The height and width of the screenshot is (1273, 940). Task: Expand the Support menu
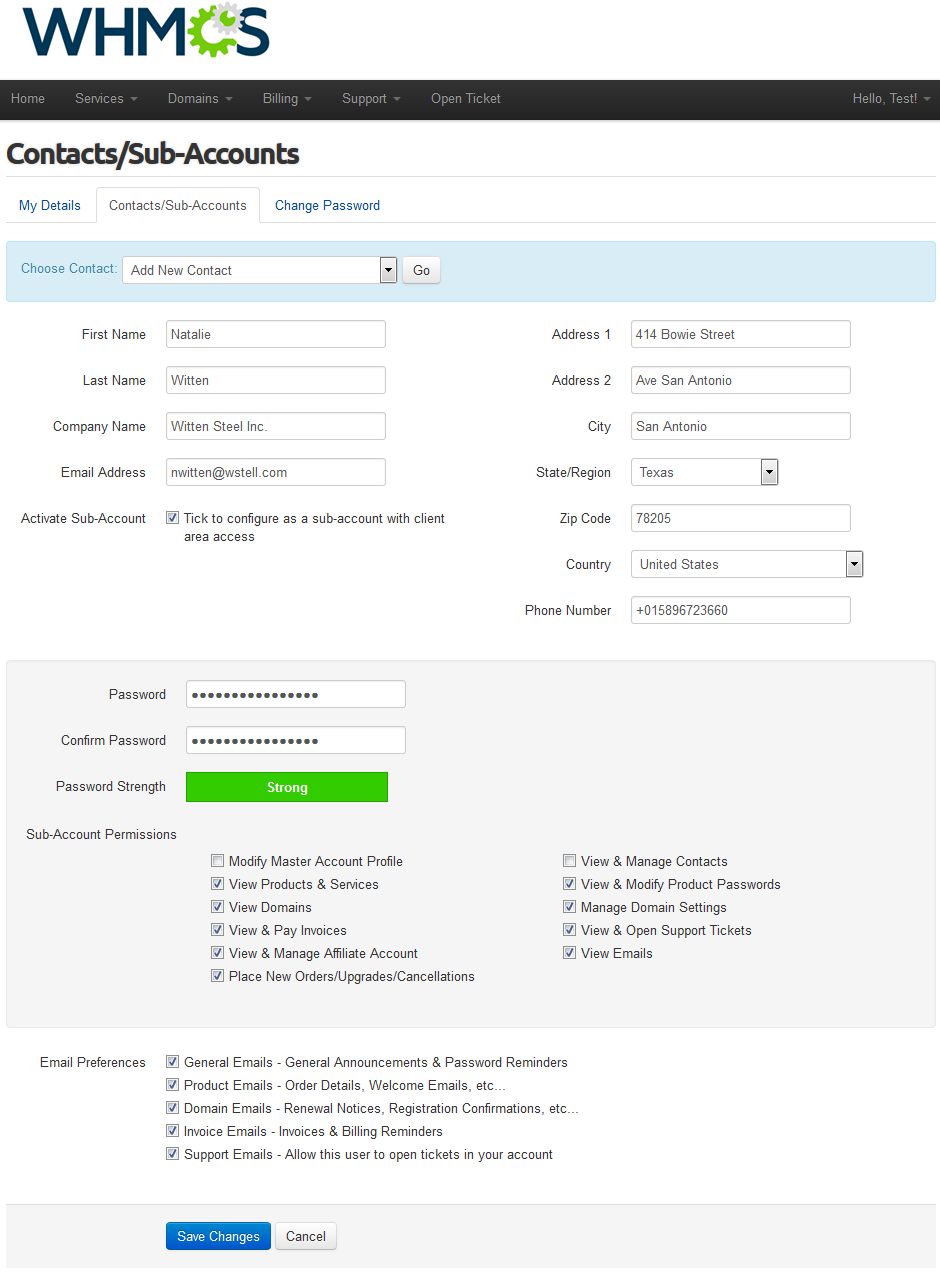[x=371, y=99]
